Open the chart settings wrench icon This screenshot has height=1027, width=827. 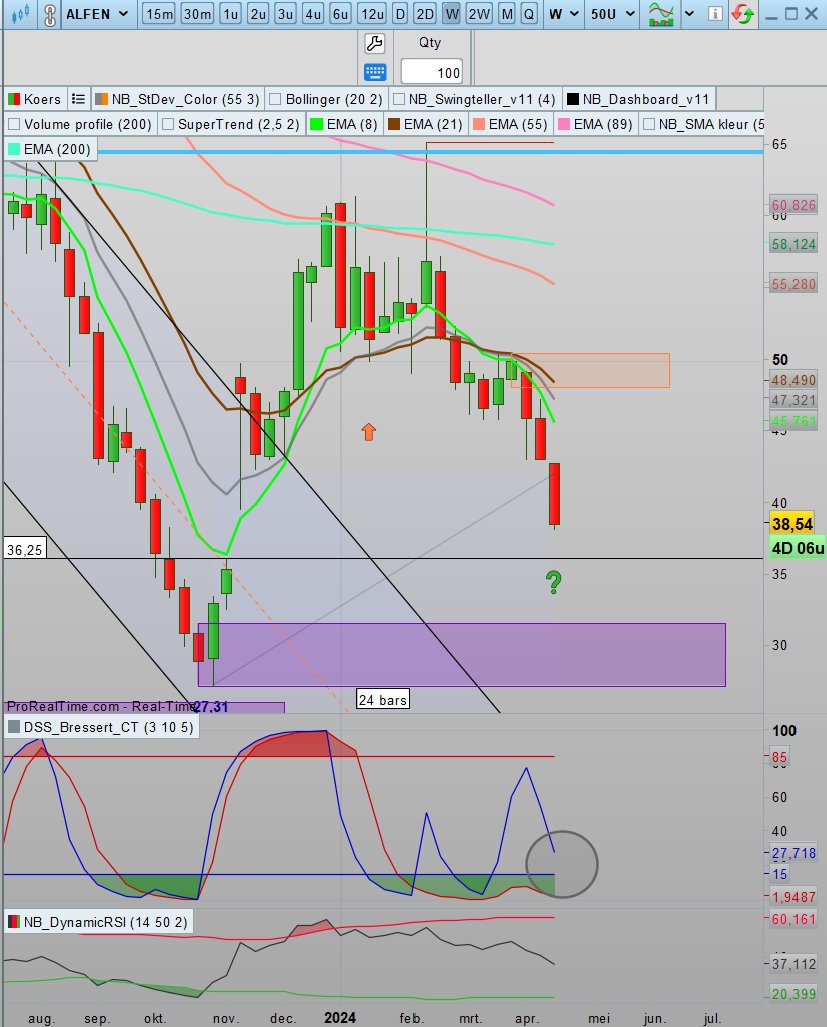click(x=374, y=43)
